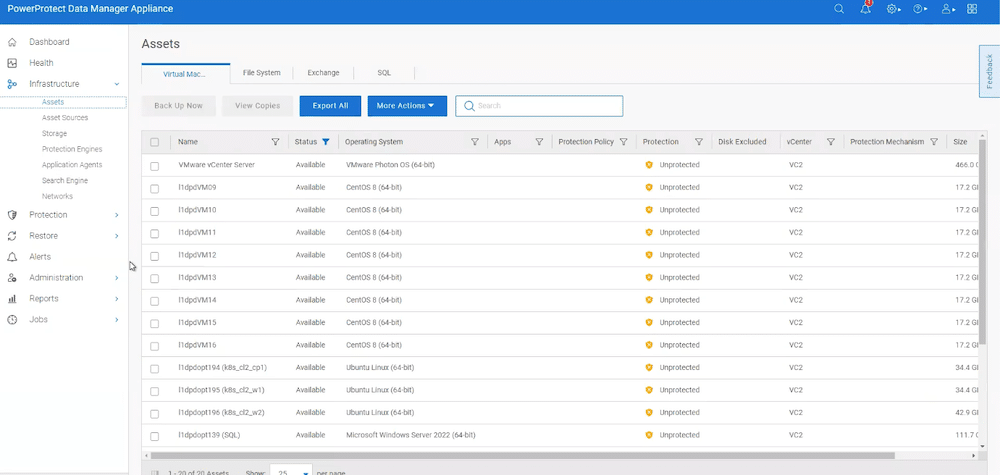Open the Name column filter icon
Image resolution: width=1000 pixels, height=475 pixels.
tap(276, 142)
